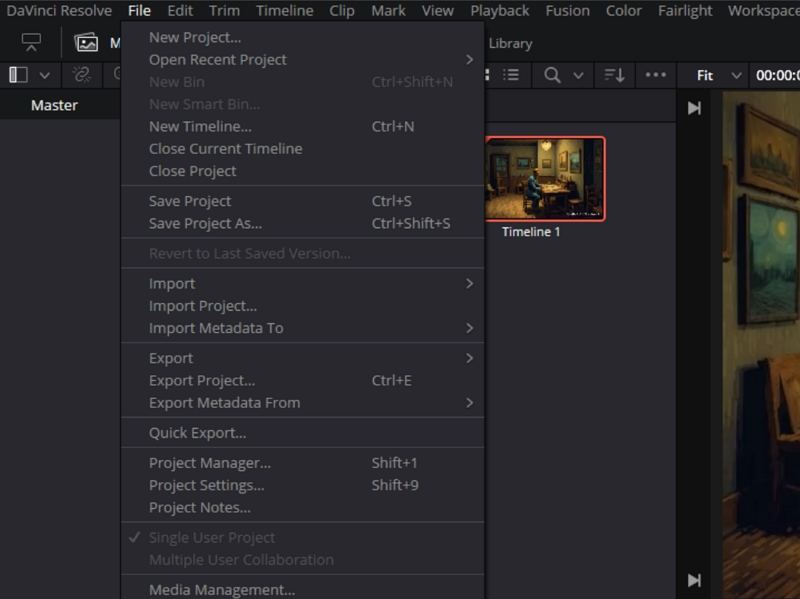Expand the Open Recent Project submenu
The width and height of the screenshot is (800, 599).
pyautogui.click(x=217, y=59)
